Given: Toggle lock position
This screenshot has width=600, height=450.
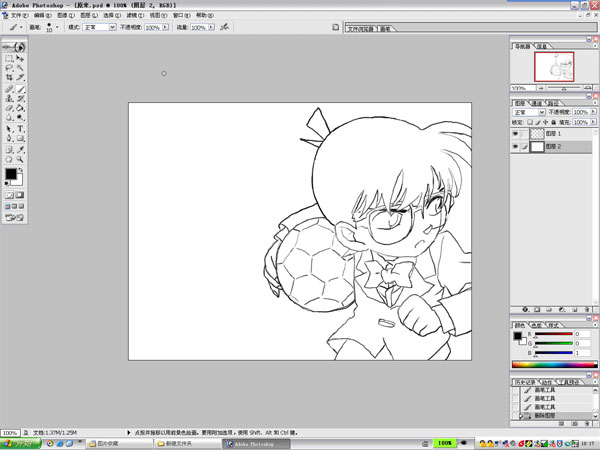Looking at the screenshot, I should 545,122.
